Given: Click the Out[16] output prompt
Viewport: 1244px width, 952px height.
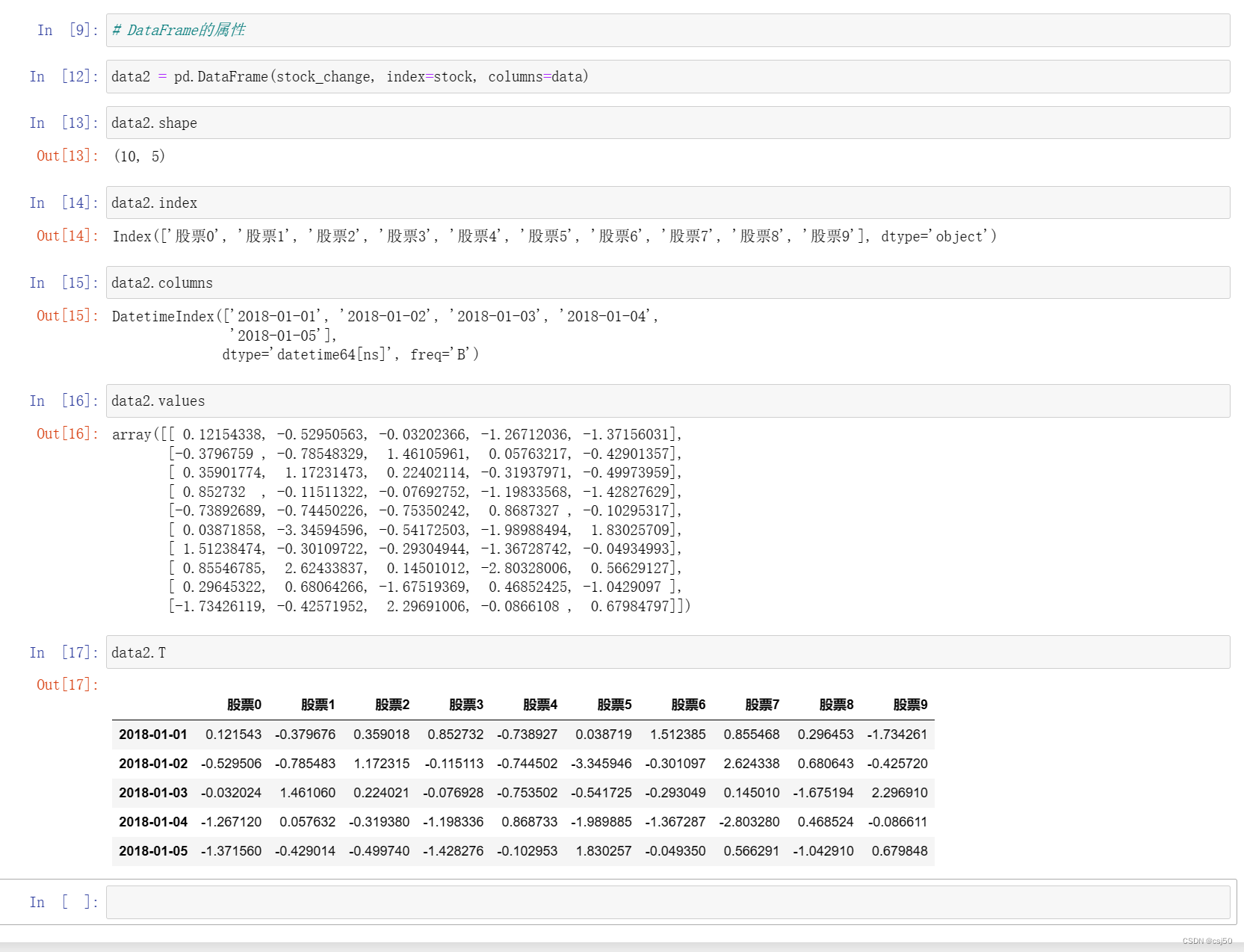Looking at the screenshot, I should click(67, 433).
